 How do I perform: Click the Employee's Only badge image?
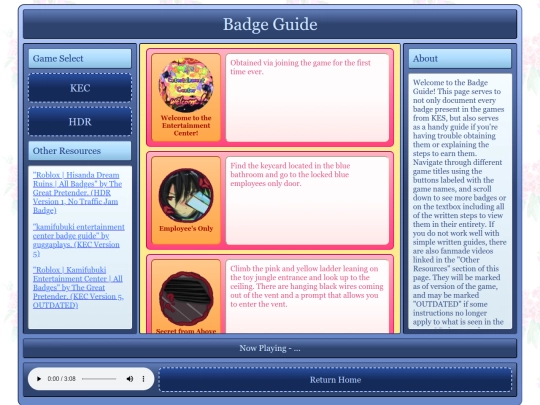point(186,195)
